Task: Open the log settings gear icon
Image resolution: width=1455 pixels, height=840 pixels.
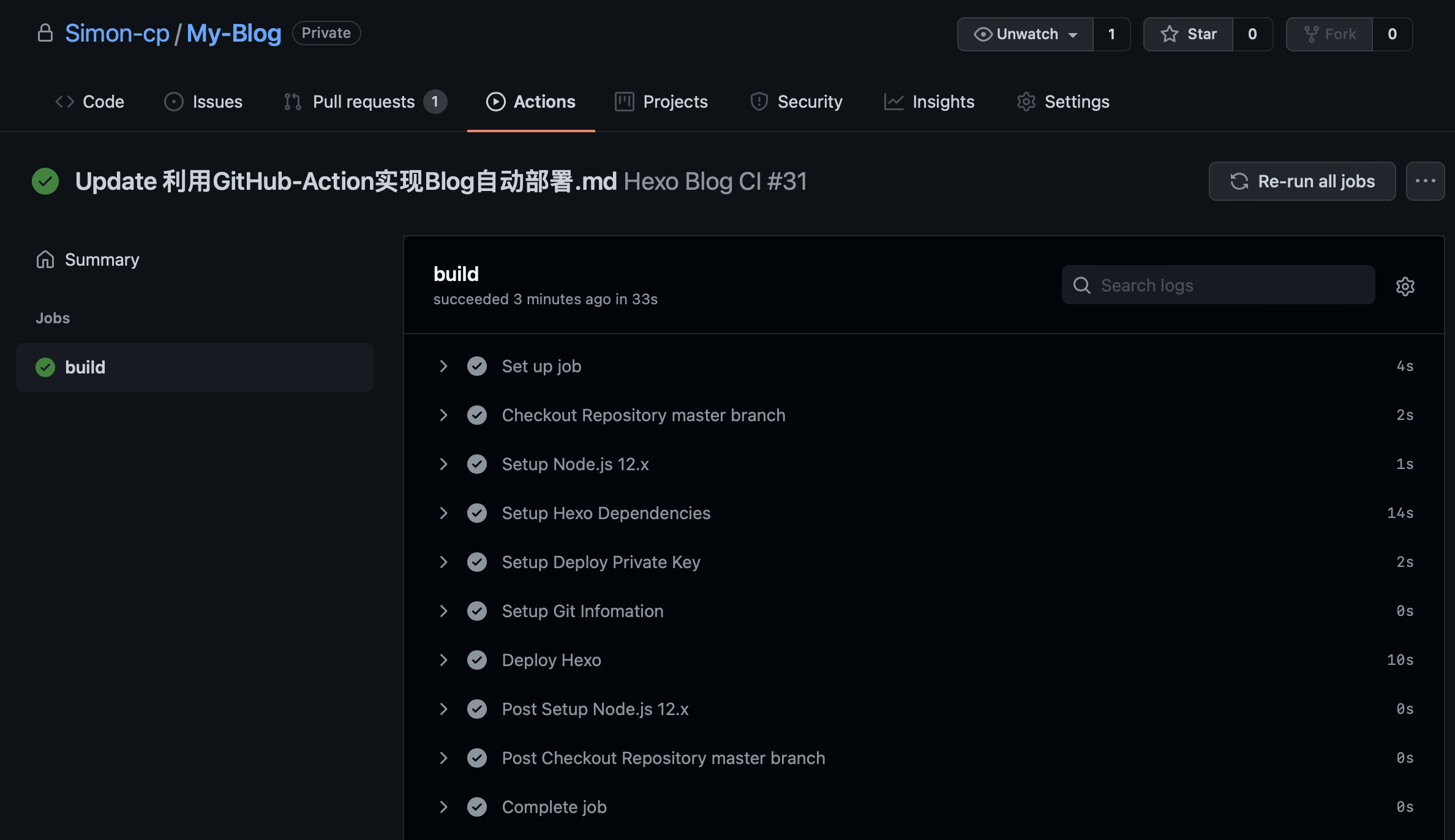Action: tap(1405, 286)
